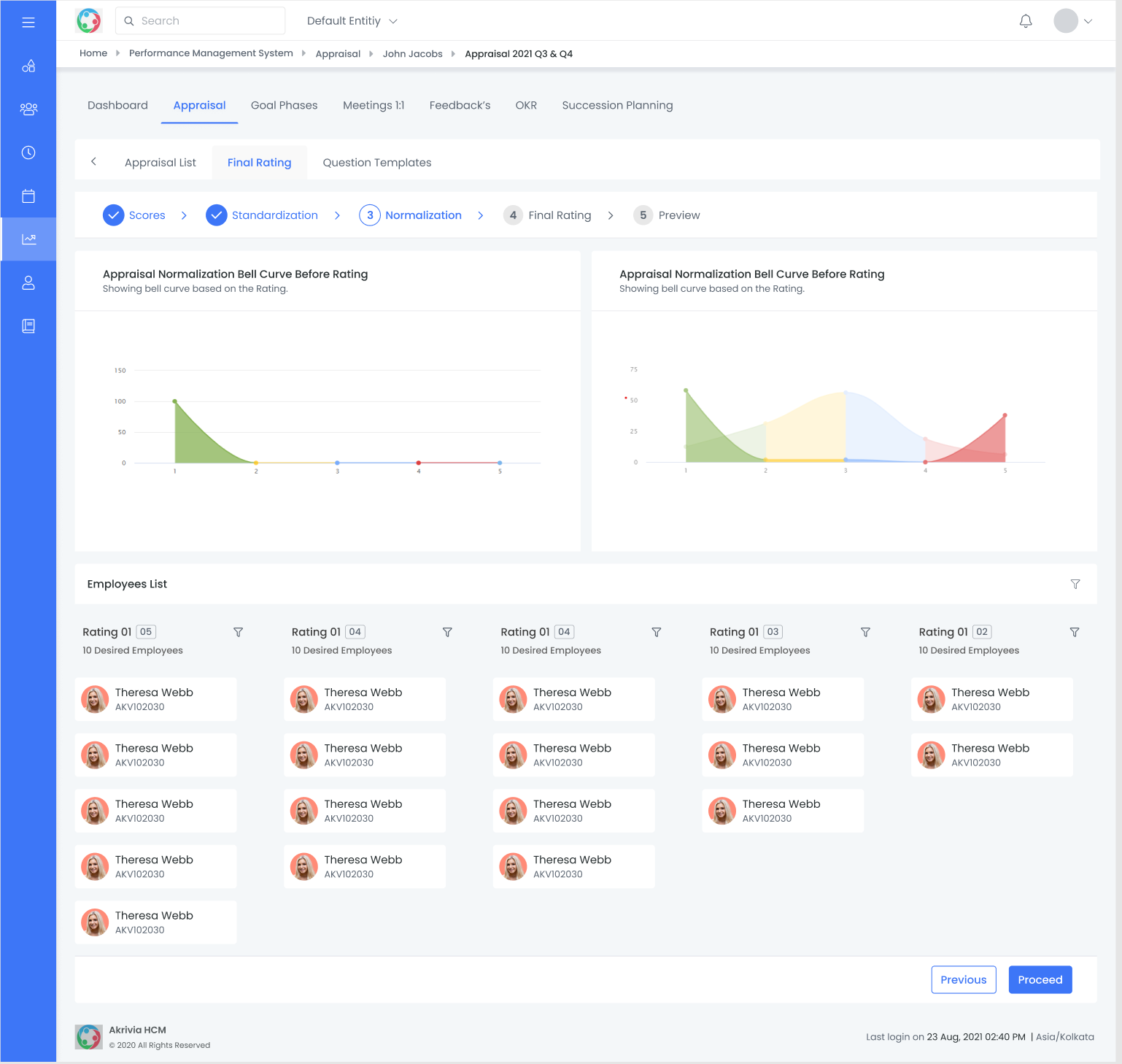Select the employees sidebar icon
The image size is (1122, 1064).
(28, 109)
